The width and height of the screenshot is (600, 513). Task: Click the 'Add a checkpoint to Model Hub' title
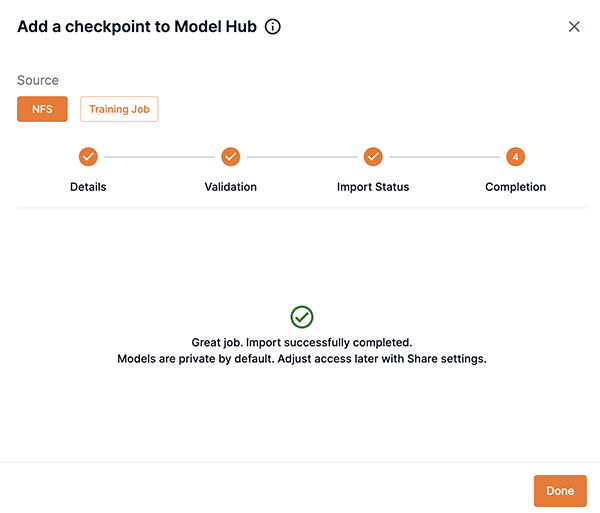139,27
